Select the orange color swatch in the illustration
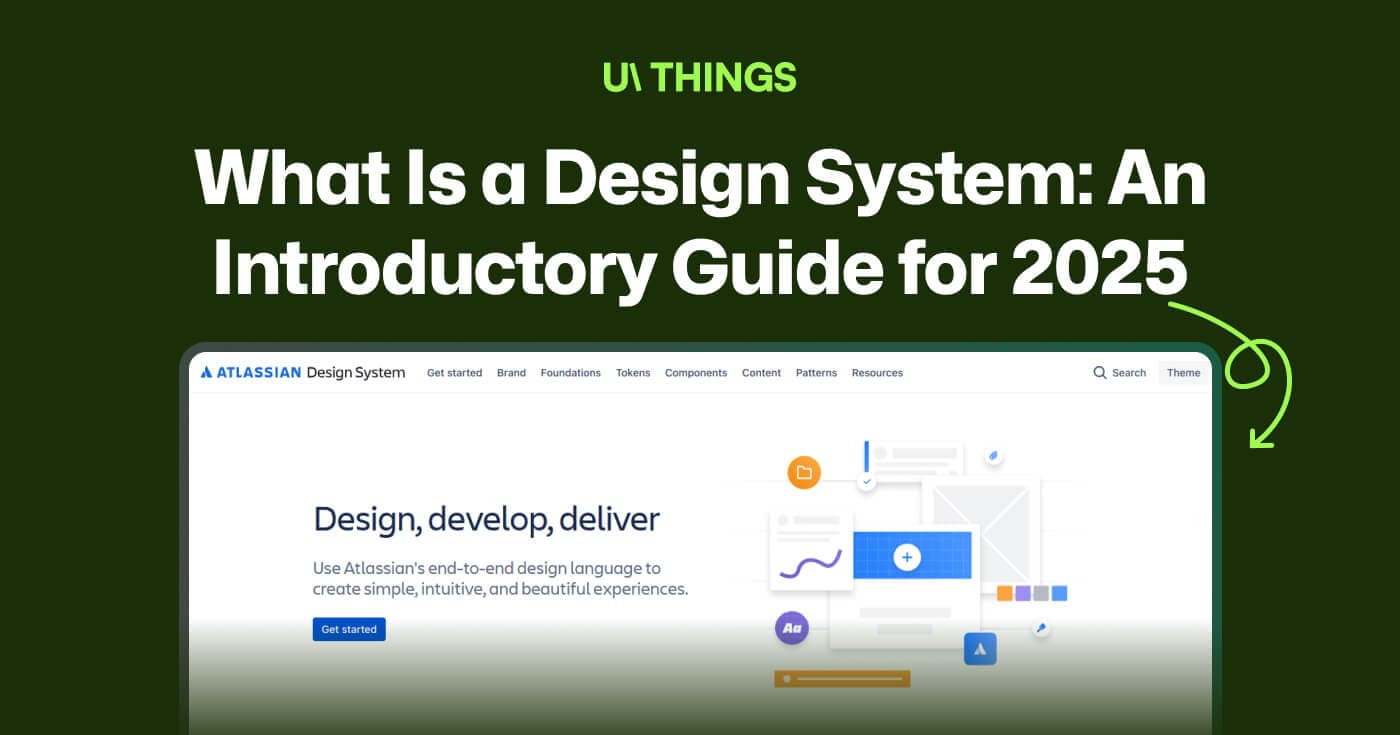This screenshot has width=1400, height=735. [1004, 593]
